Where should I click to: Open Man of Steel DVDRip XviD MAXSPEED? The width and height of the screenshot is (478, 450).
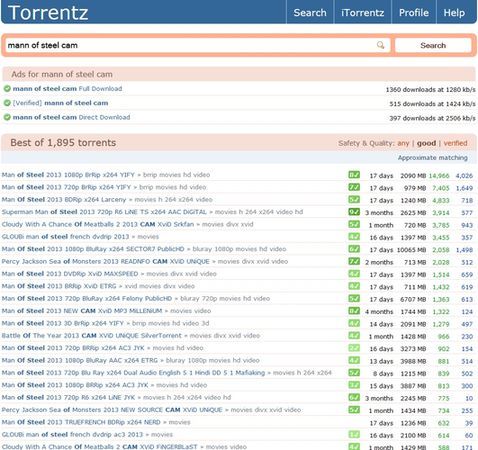pos(70,273)
